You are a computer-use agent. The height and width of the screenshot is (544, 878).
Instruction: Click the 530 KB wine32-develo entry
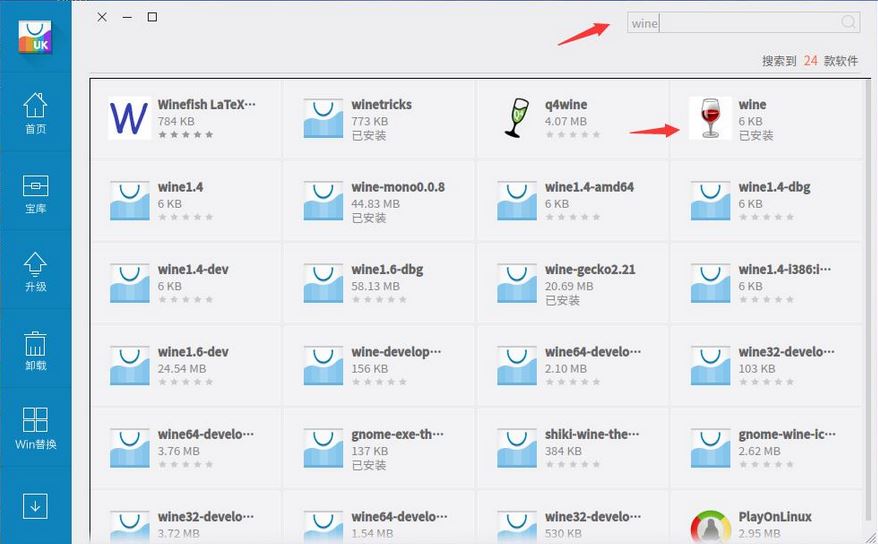[573, 518]
